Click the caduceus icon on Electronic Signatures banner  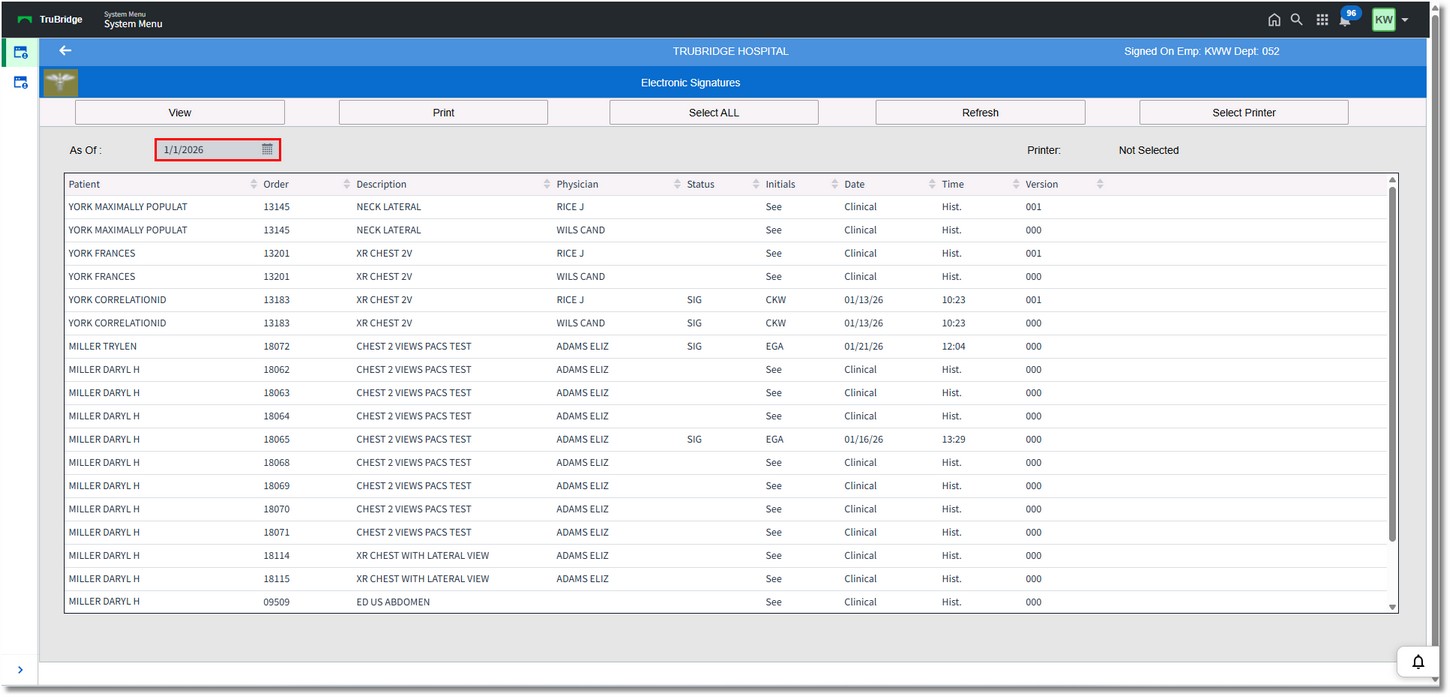coord(59,82)
